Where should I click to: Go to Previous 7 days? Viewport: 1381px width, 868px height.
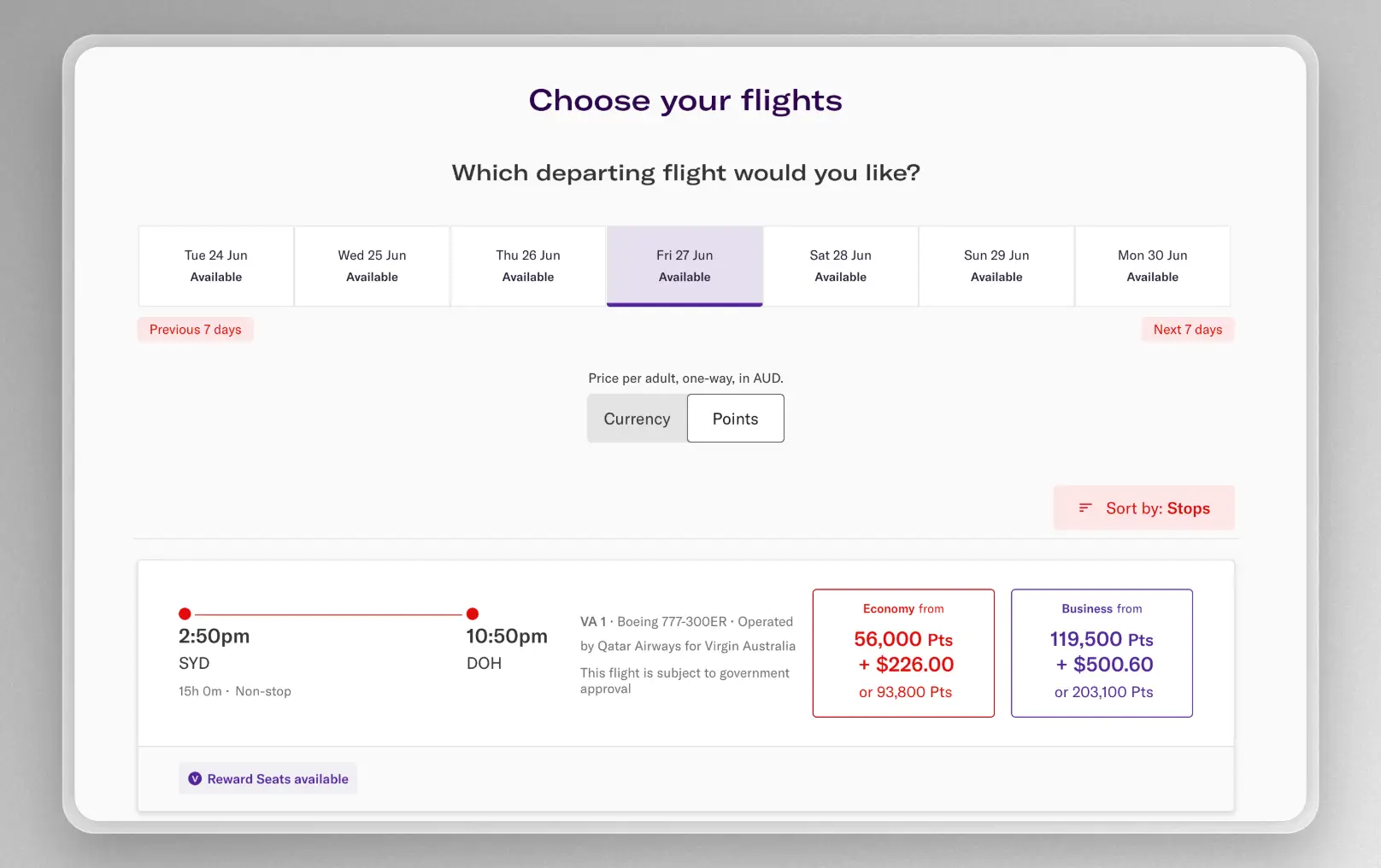[x=196, y=330]
